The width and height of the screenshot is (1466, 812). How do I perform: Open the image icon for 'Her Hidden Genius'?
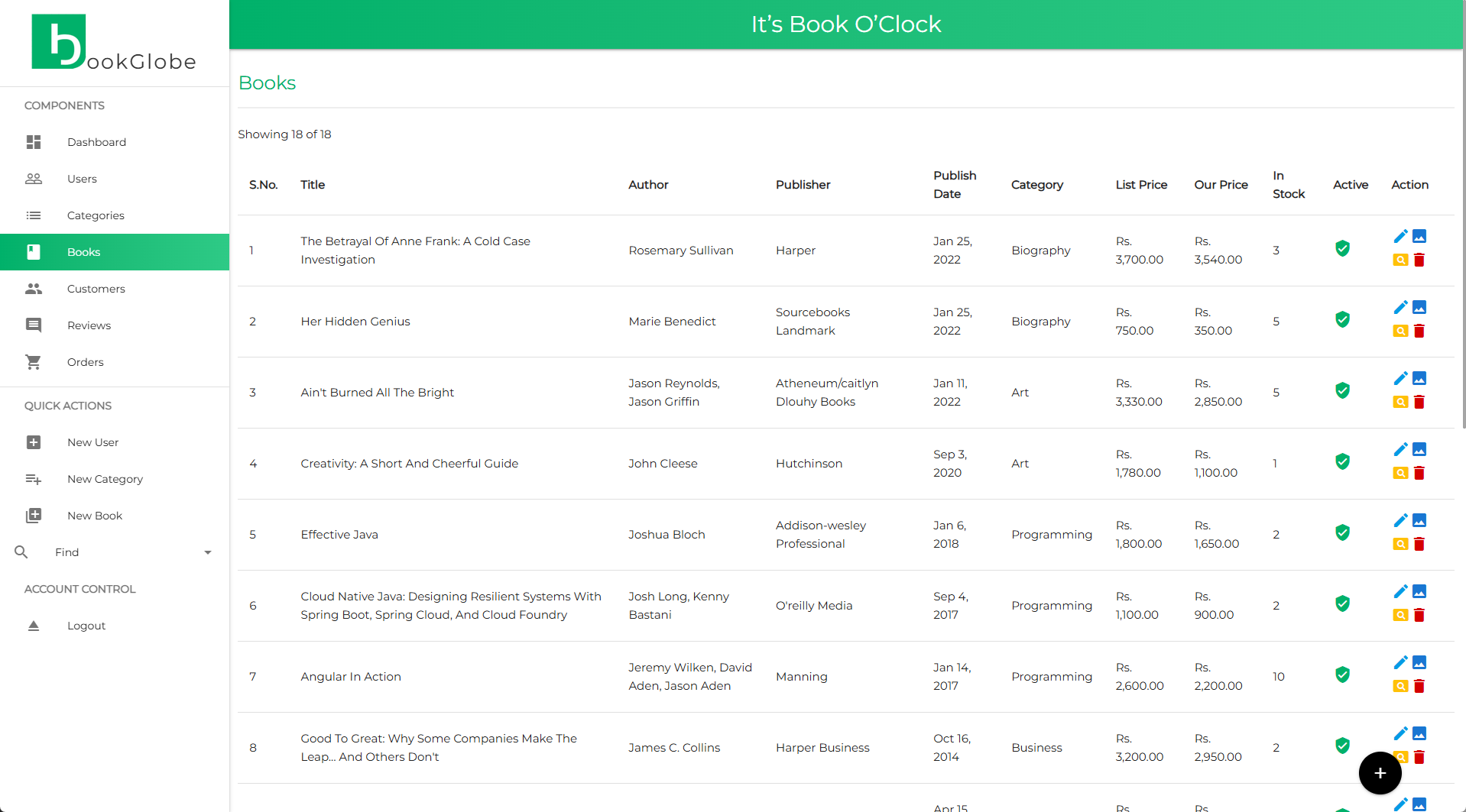tap(1419, 307)
